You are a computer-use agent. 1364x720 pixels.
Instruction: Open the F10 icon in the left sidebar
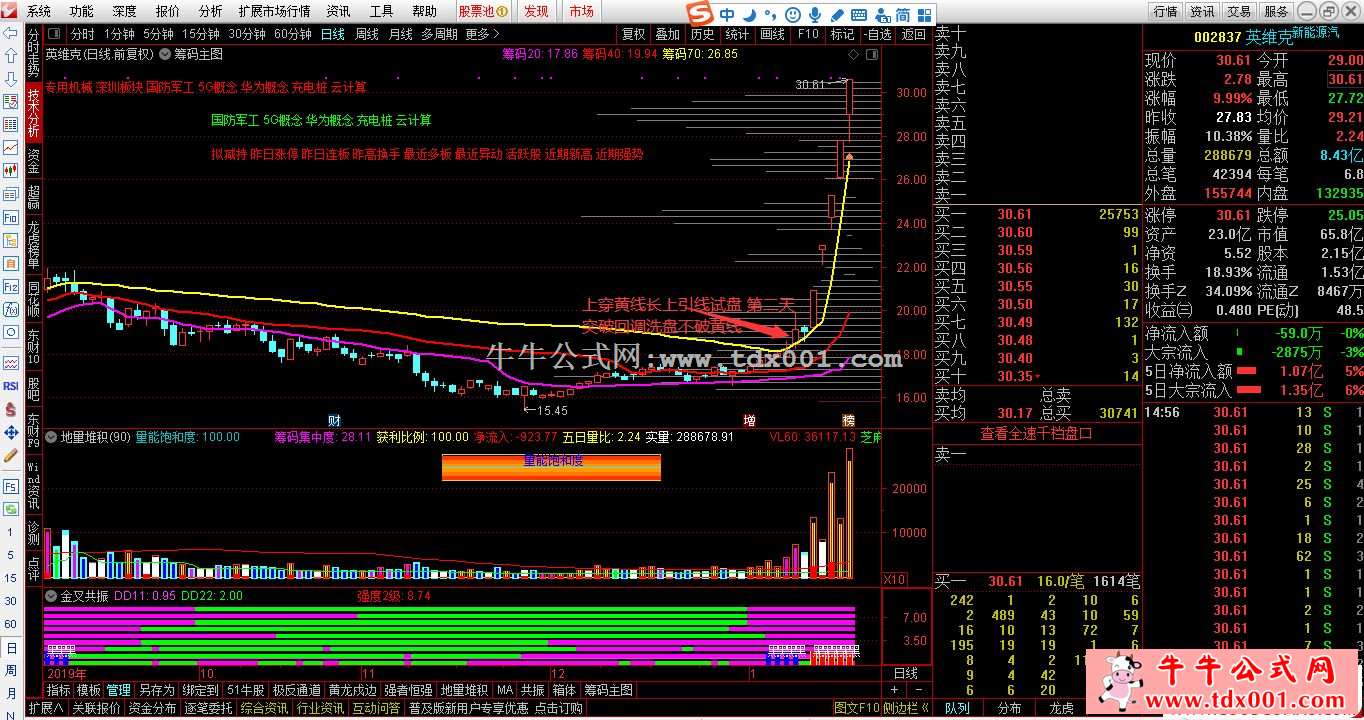tap(10, 217)
